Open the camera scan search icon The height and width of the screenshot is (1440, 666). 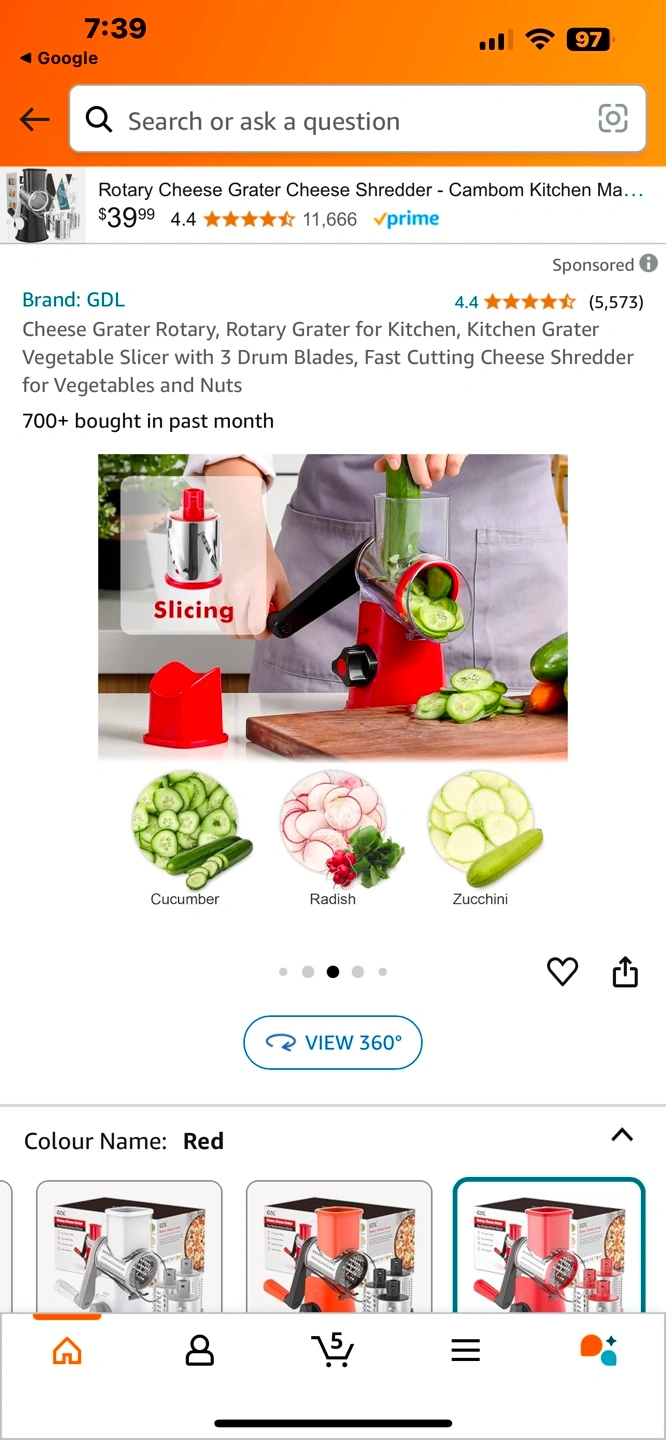(612, 119)
